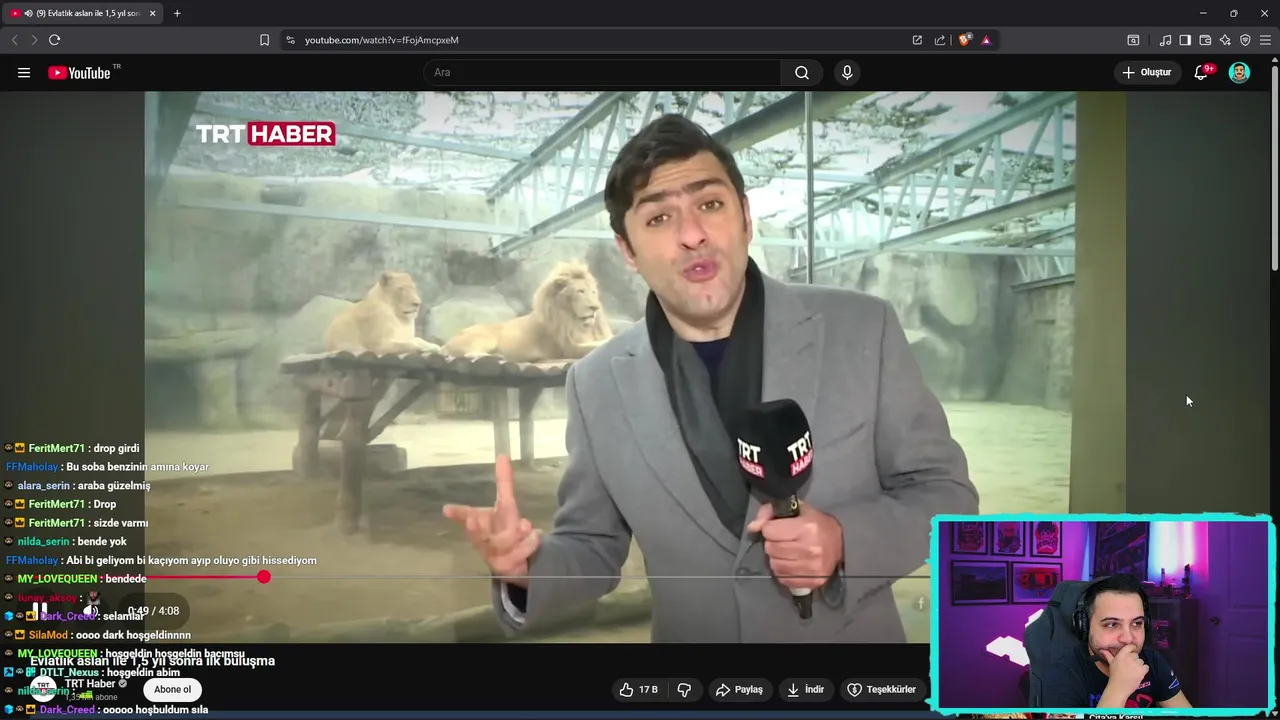Go to the YouTube home logo
This screenshot has width=1280, height=720.
click(79, 72)
